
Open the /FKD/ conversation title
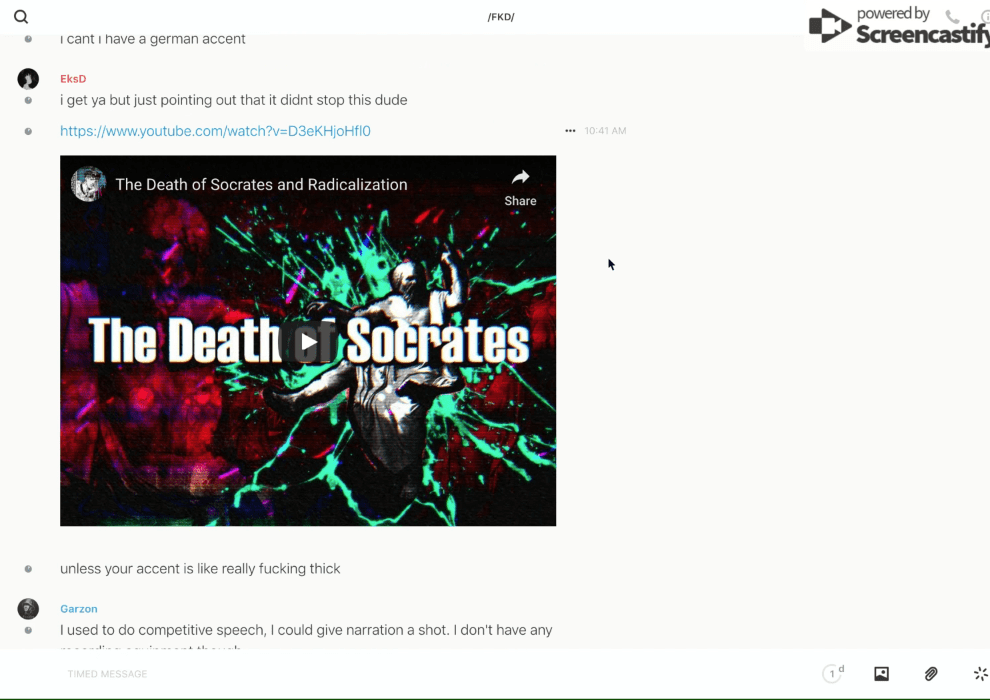501,17
